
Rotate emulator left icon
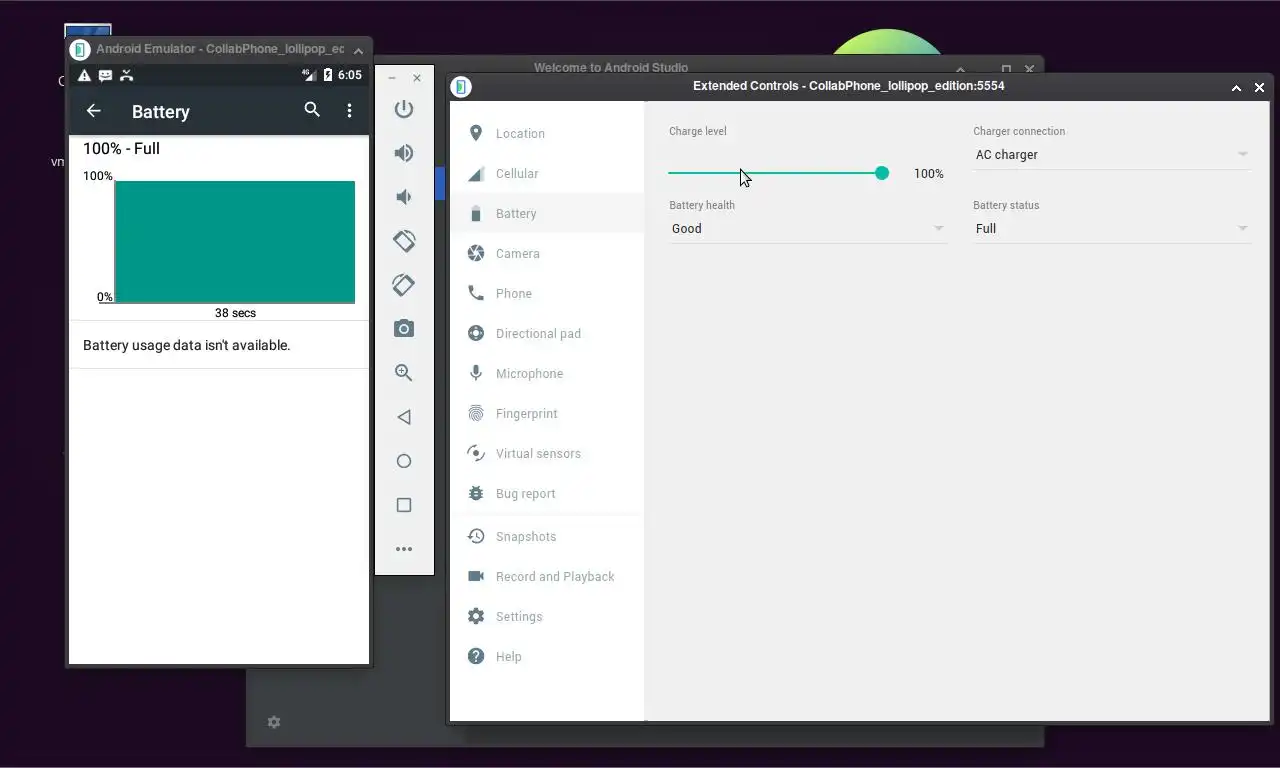[x=404, y=241]
